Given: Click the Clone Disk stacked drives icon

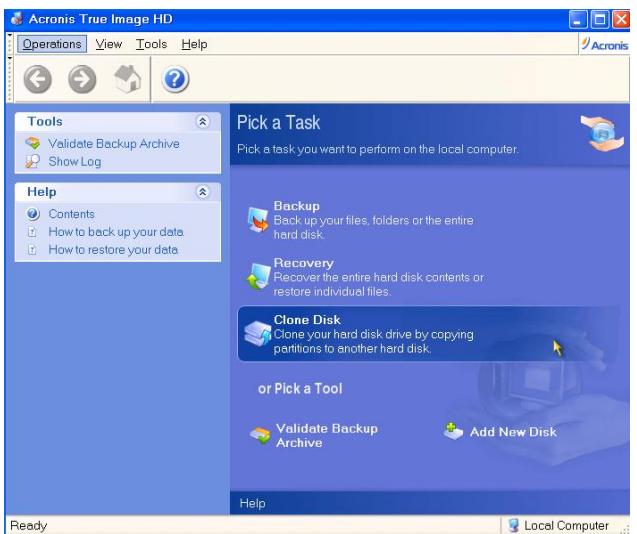Looking at the screenshot, I should pos(258,333).
